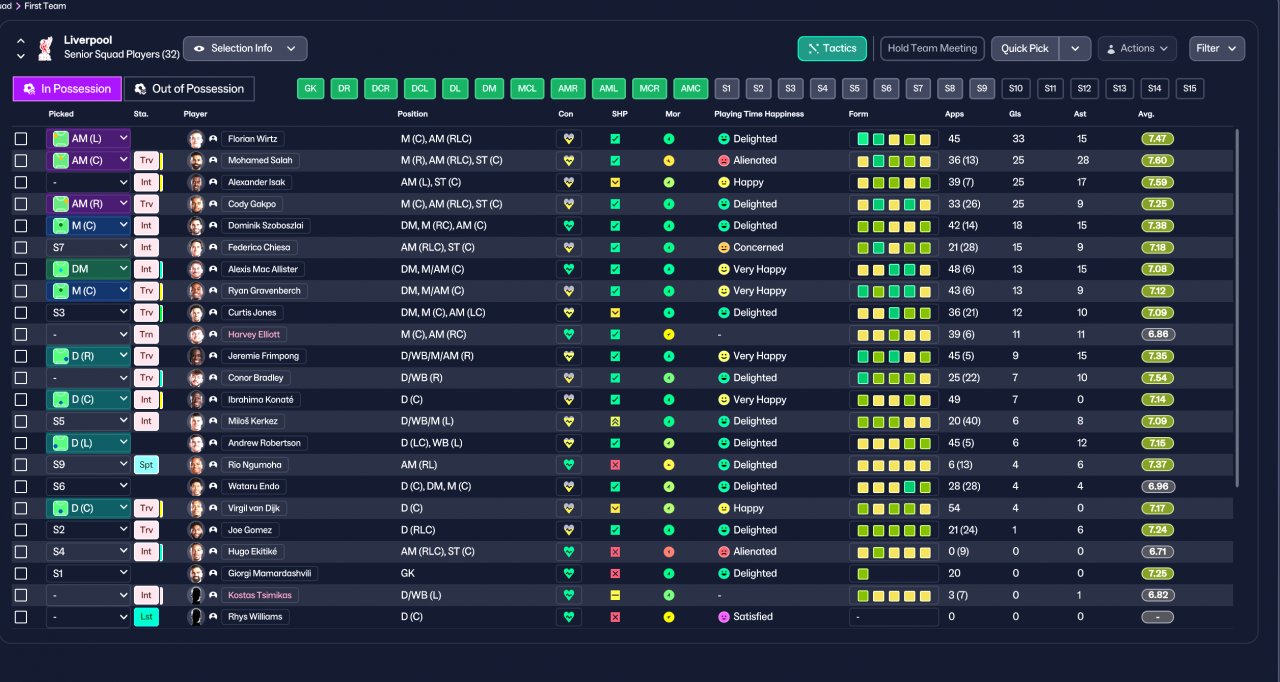Tick the checkbox for Virgil van Dijk
Image resolution: width=1280 pixels, height=682 pixels.
(21, 508)
